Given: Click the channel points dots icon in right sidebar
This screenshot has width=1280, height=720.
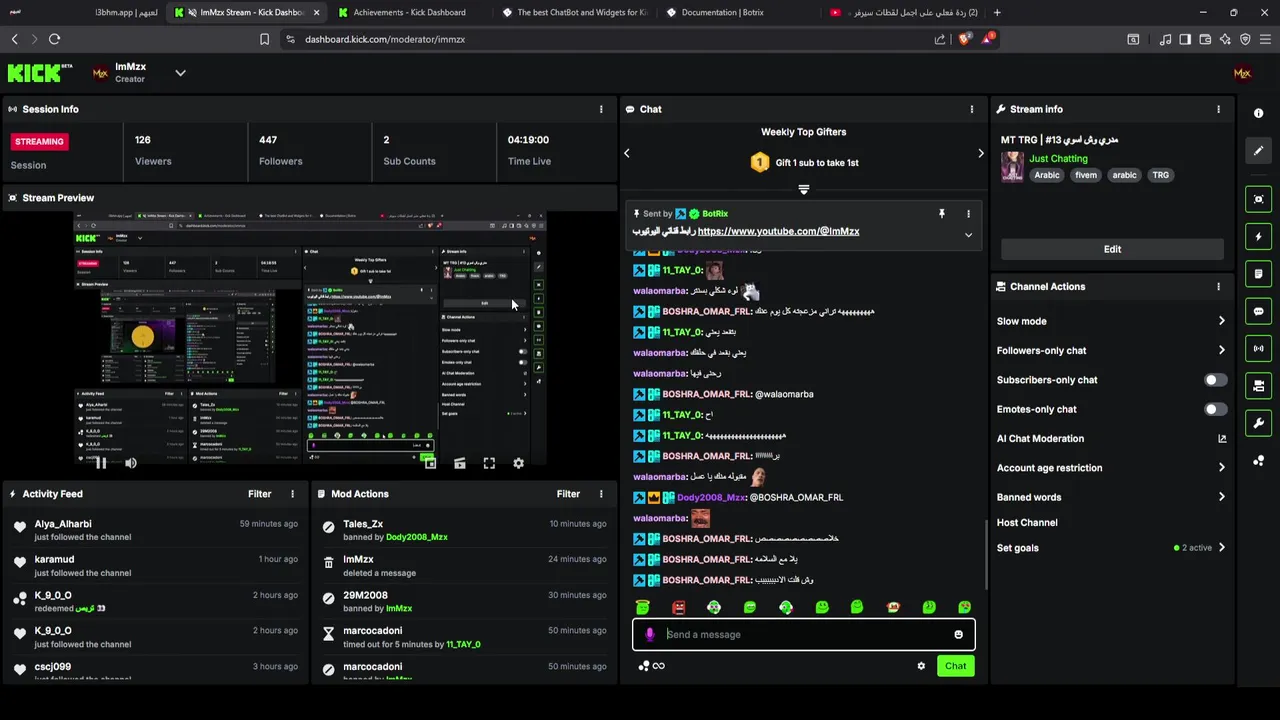Looking at the screenshot, I should coord(1259,461).
